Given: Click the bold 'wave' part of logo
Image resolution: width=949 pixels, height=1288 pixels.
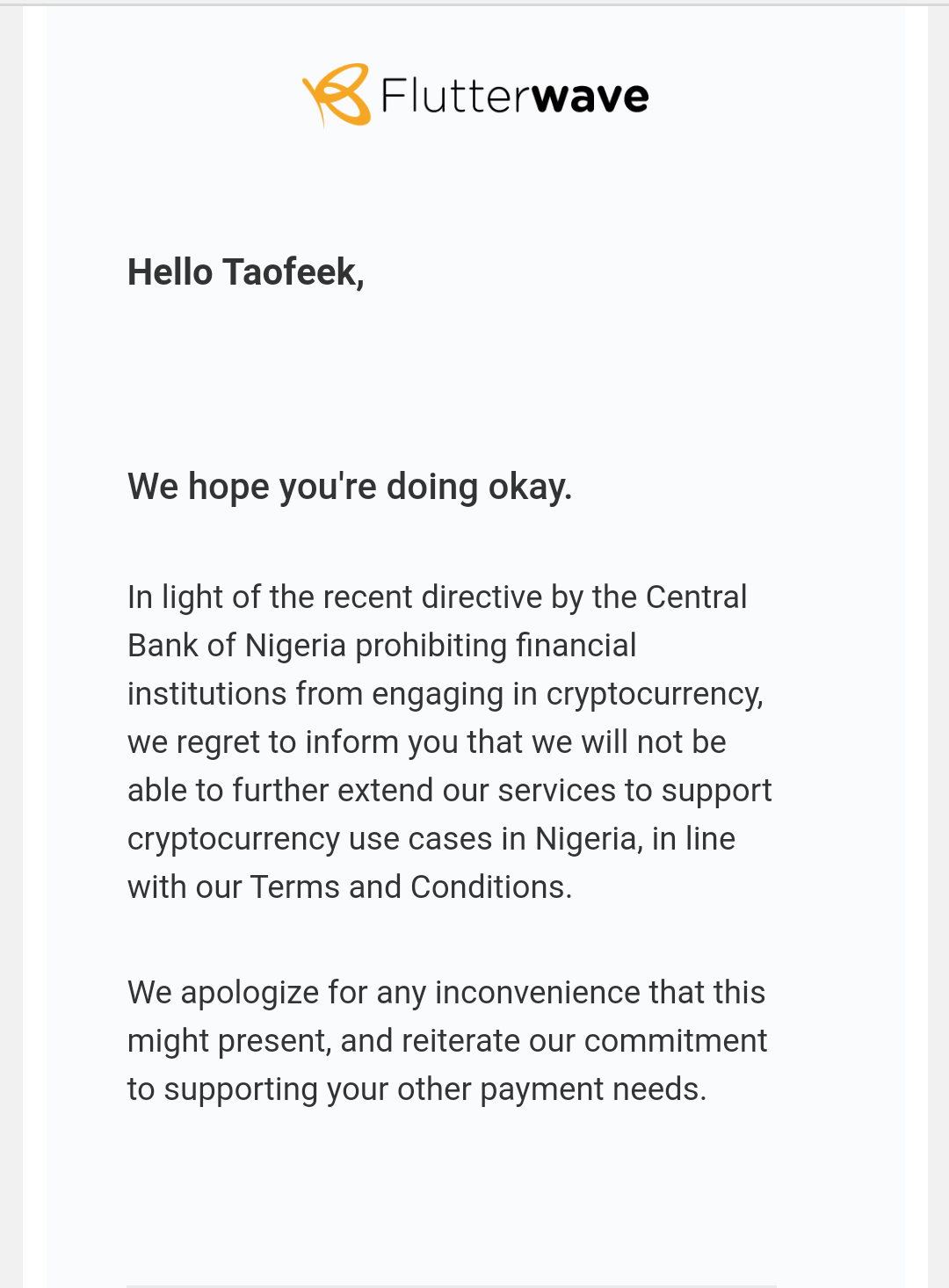Looking at the screenshot, I should pyautogui.click(x=590, y=97).
